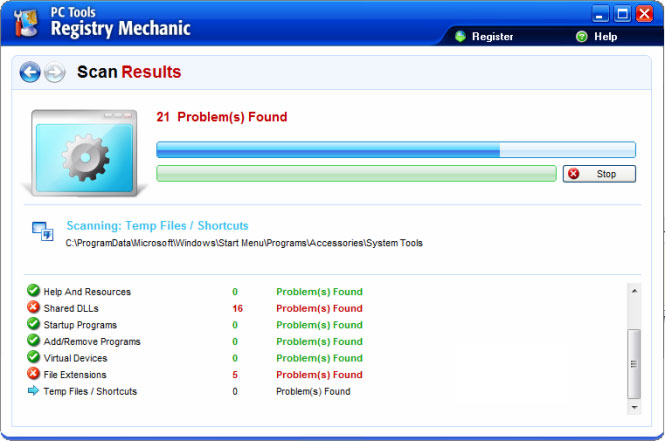Click the 5 count for File Extensions

click(235, 374)
